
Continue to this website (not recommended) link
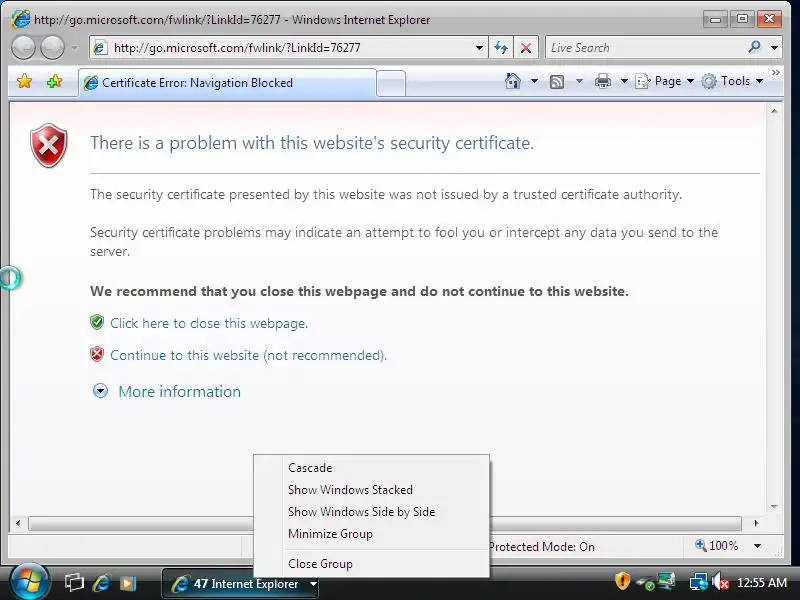pyautogui.click(x=248, y=355)
